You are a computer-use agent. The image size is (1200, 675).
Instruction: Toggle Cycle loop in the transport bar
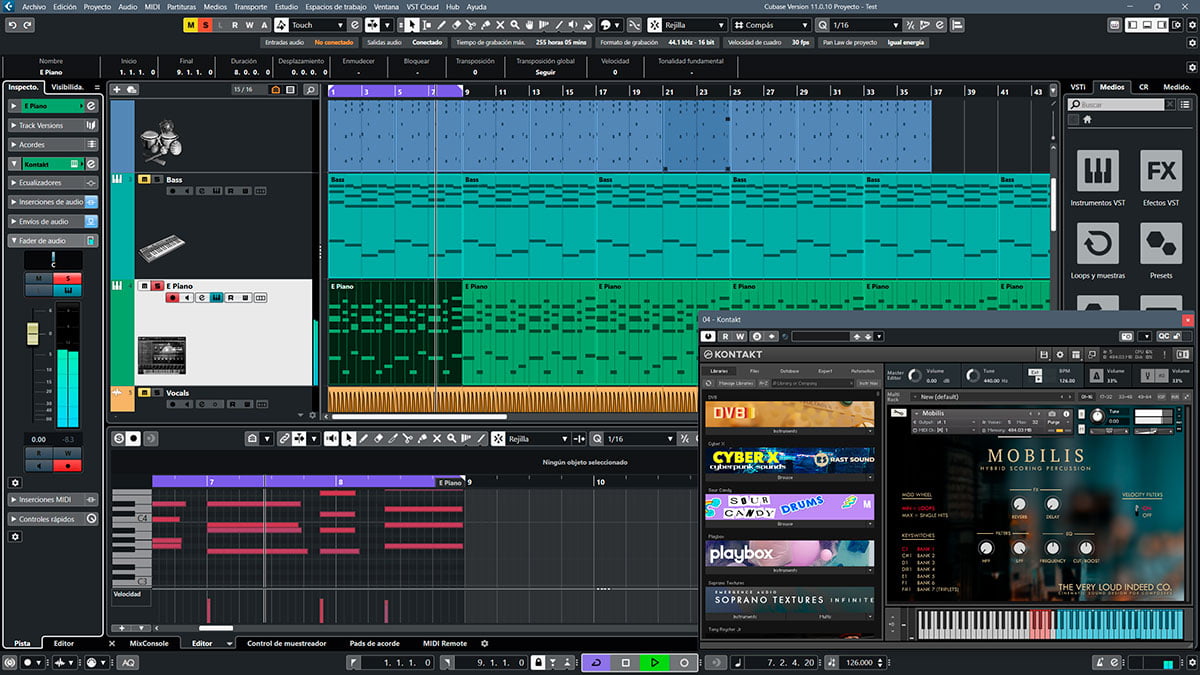pyautogui.click(x=595, y=663)
